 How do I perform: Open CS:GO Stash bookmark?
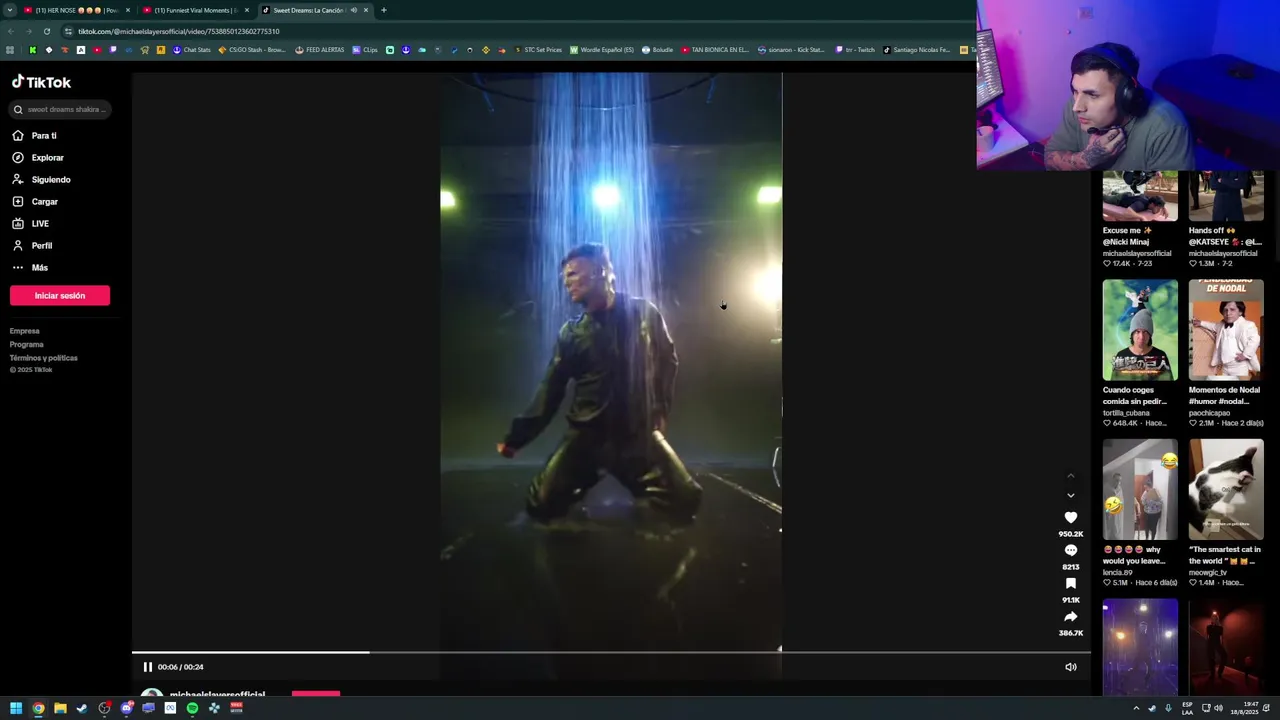pyautogui.click(x=252, y=50)
